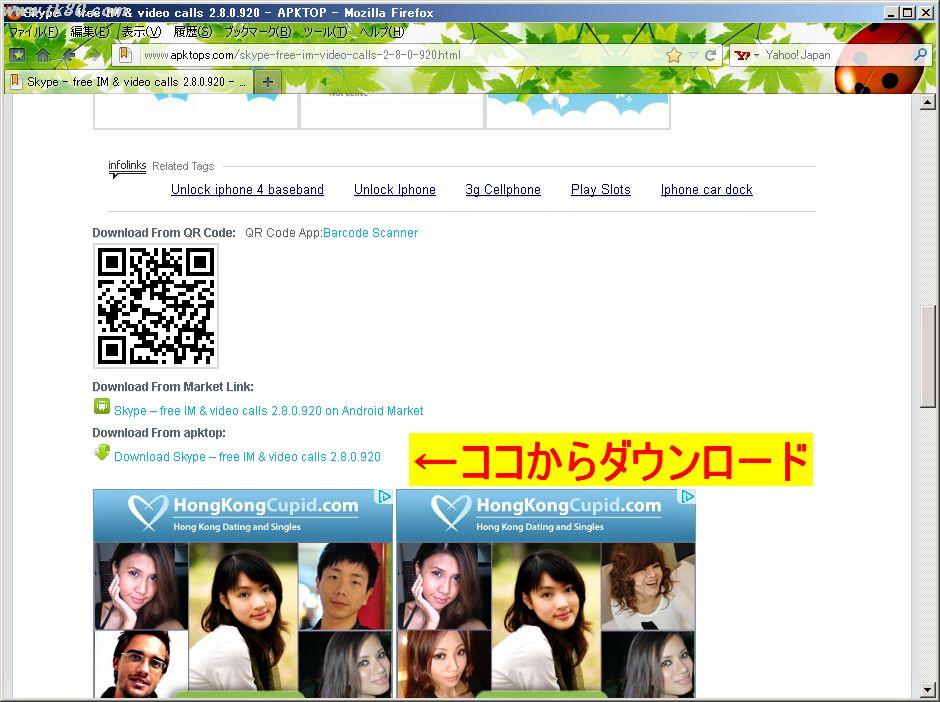The width and height of the screenshot is (940, 702).
Task: Click the vertical scrollbar down arrow
Action: pyautogui.click(x=927, y=689)
